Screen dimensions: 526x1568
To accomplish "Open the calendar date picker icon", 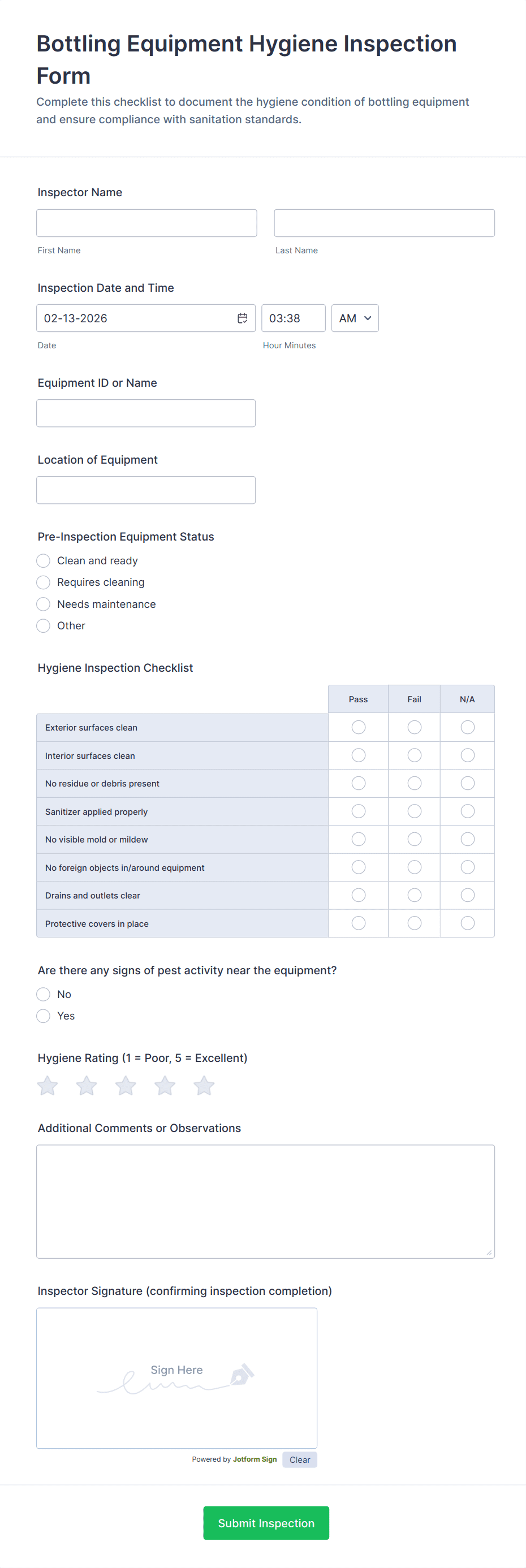I will tap(242, 318).
